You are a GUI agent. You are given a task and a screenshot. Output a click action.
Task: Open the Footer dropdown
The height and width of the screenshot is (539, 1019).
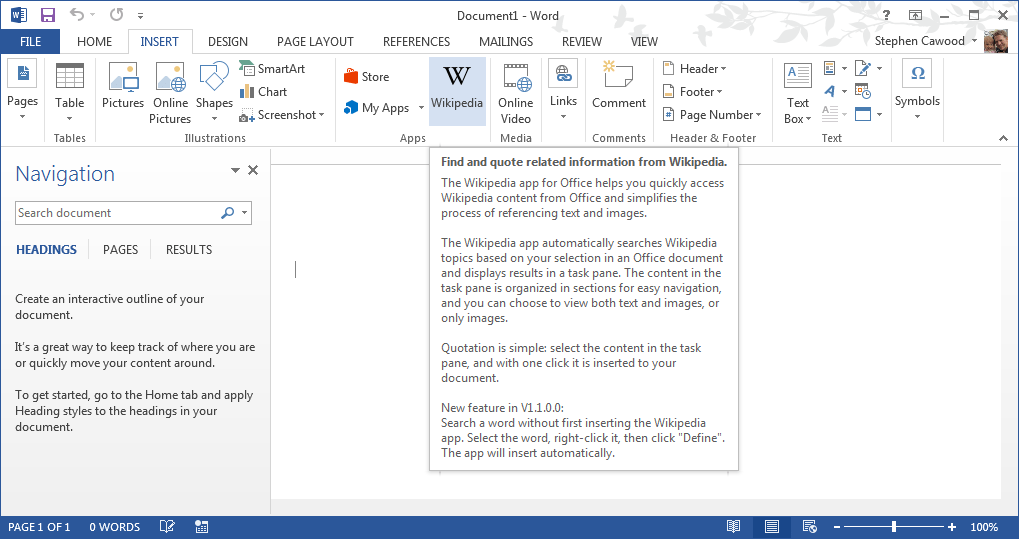pyautogui.click(x=692, y=92)
